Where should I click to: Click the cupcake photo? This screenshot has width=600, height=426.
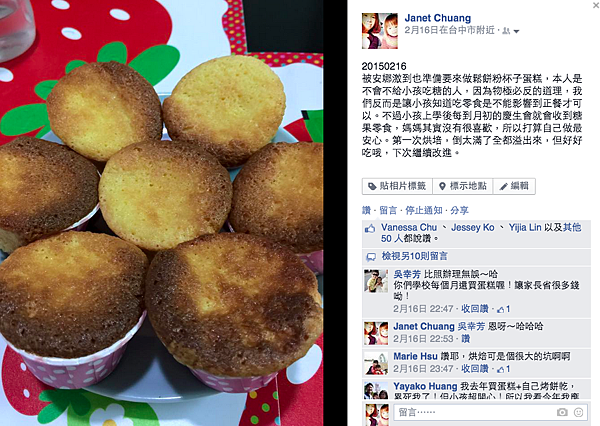(x=161, y=213)
